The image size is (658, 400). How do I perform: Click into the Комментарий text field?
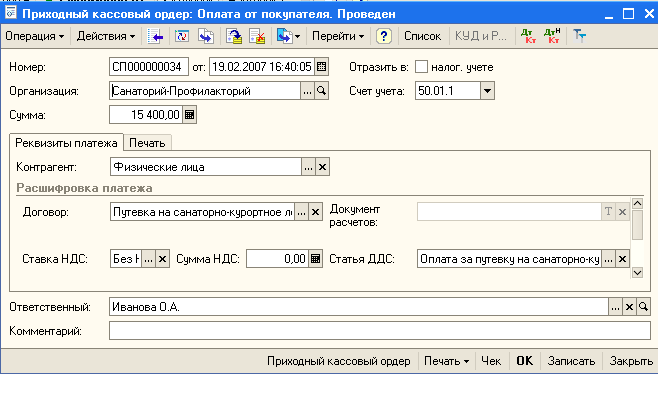click(378, 330)
